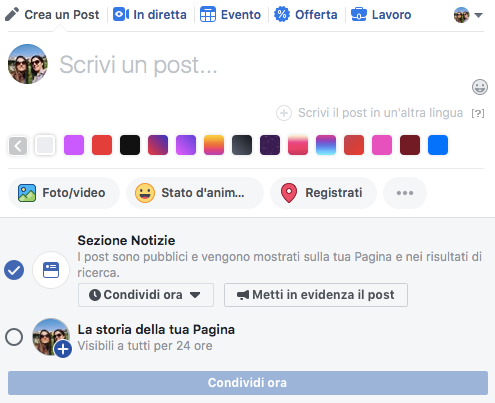Click the pencil icon next to Crea un Post
This screenshot has height=403, width=495.
pyautogui.click(x=12, y=15)
